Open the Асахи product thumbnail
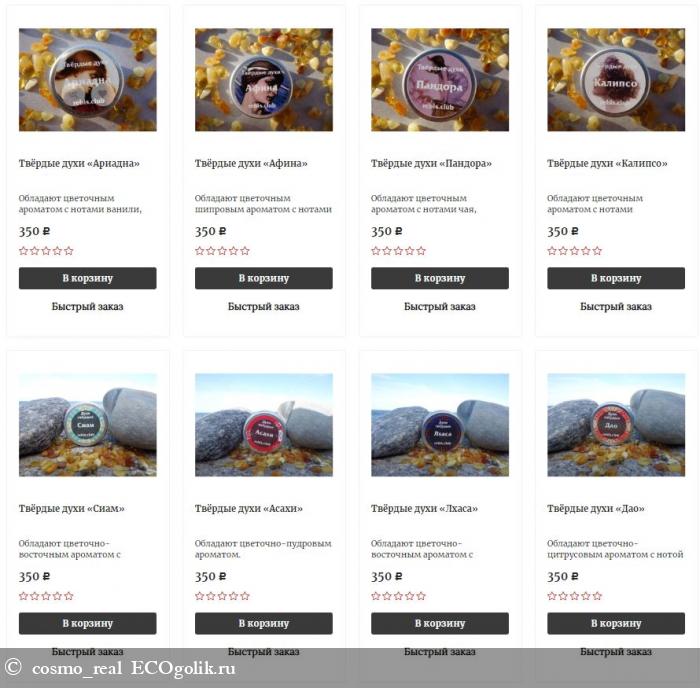The width and height of the screenshot is (700, 688). pyautogui.click(x=263, y=425)
